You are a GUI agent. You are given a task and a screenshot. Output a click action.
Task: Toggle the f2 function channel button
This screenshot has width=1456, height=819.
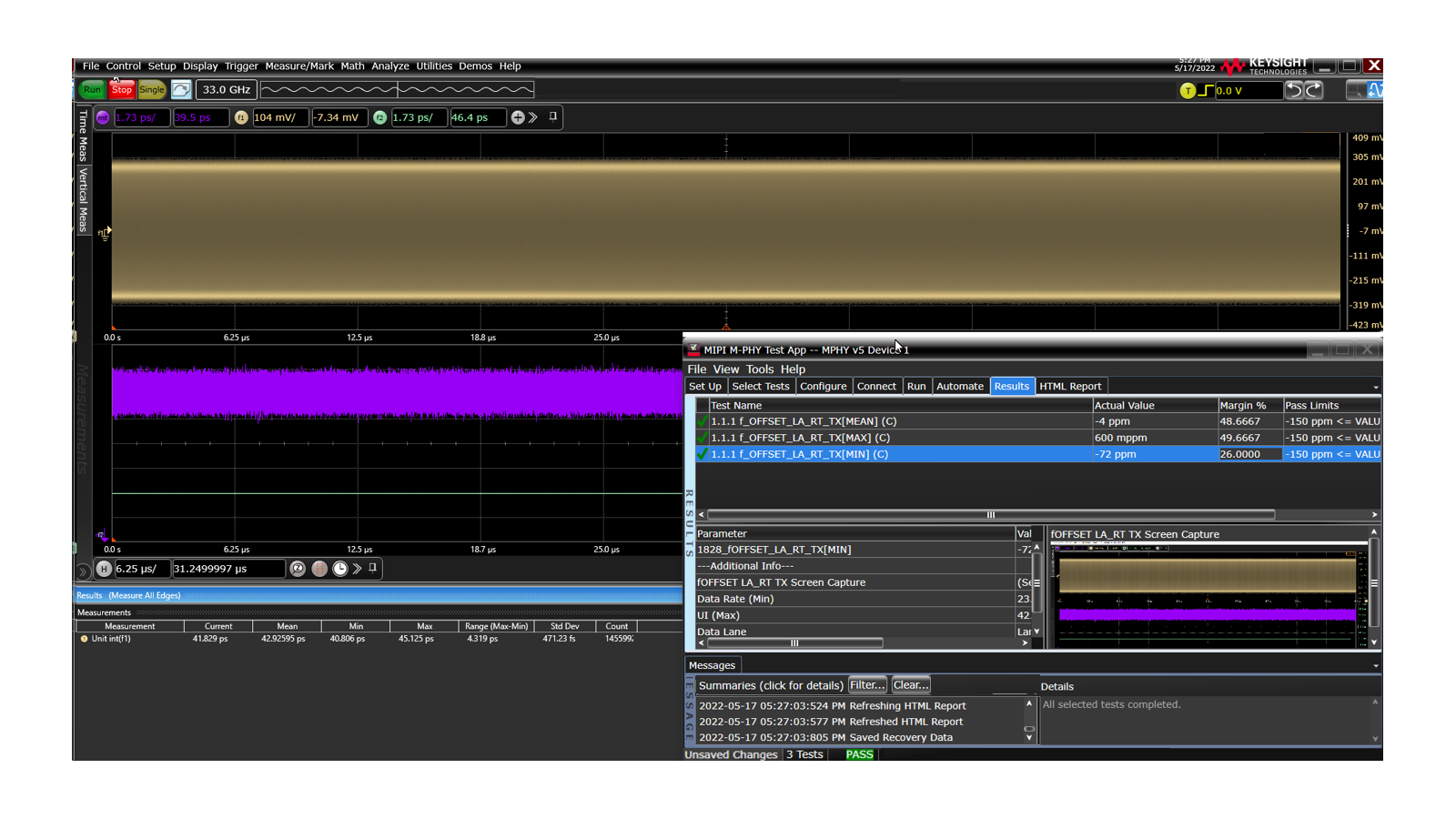[380, 117]
